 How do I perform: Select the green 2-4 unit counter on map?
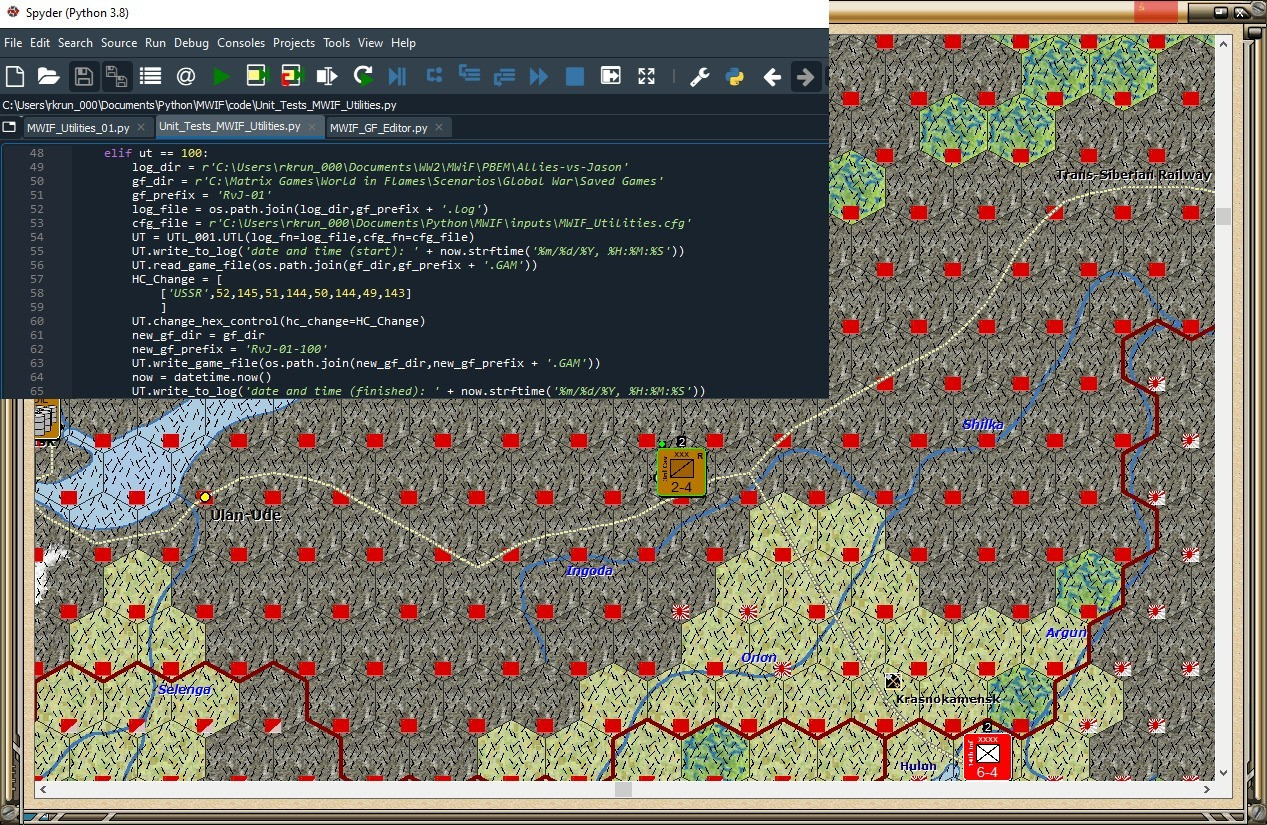[682, 472]
